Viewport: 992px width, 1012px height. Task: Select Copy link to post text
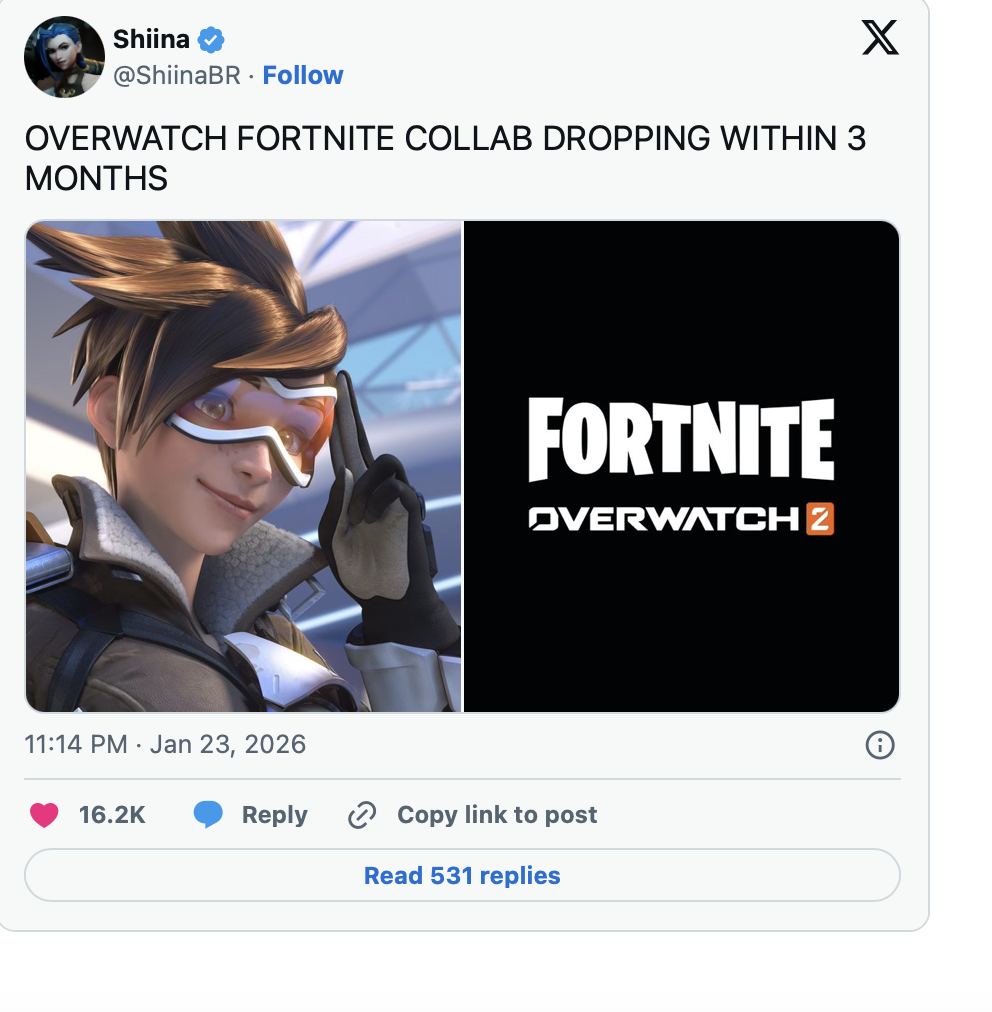point(497,815)
